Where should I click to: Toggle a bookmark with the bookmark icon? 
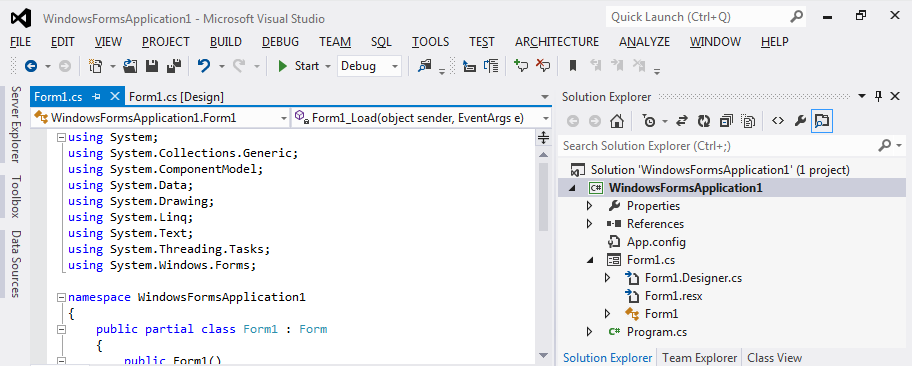(573, 66)
